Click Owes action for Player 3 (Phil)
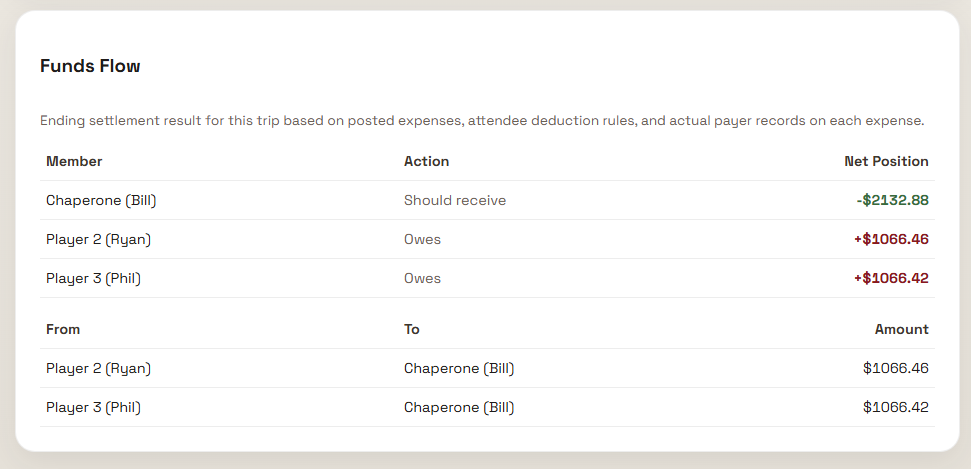 coord(422,278)
